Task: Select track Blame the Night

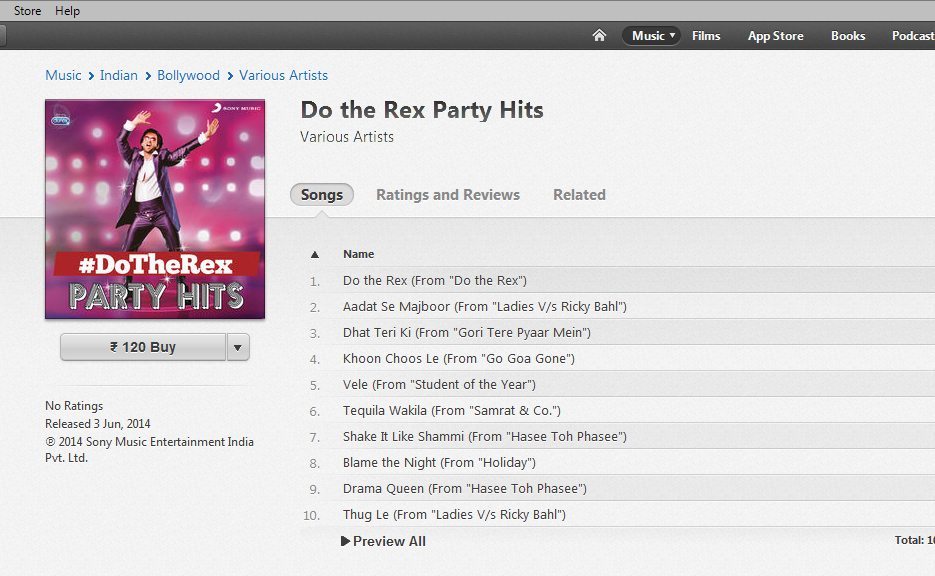Action: [618, 463]
